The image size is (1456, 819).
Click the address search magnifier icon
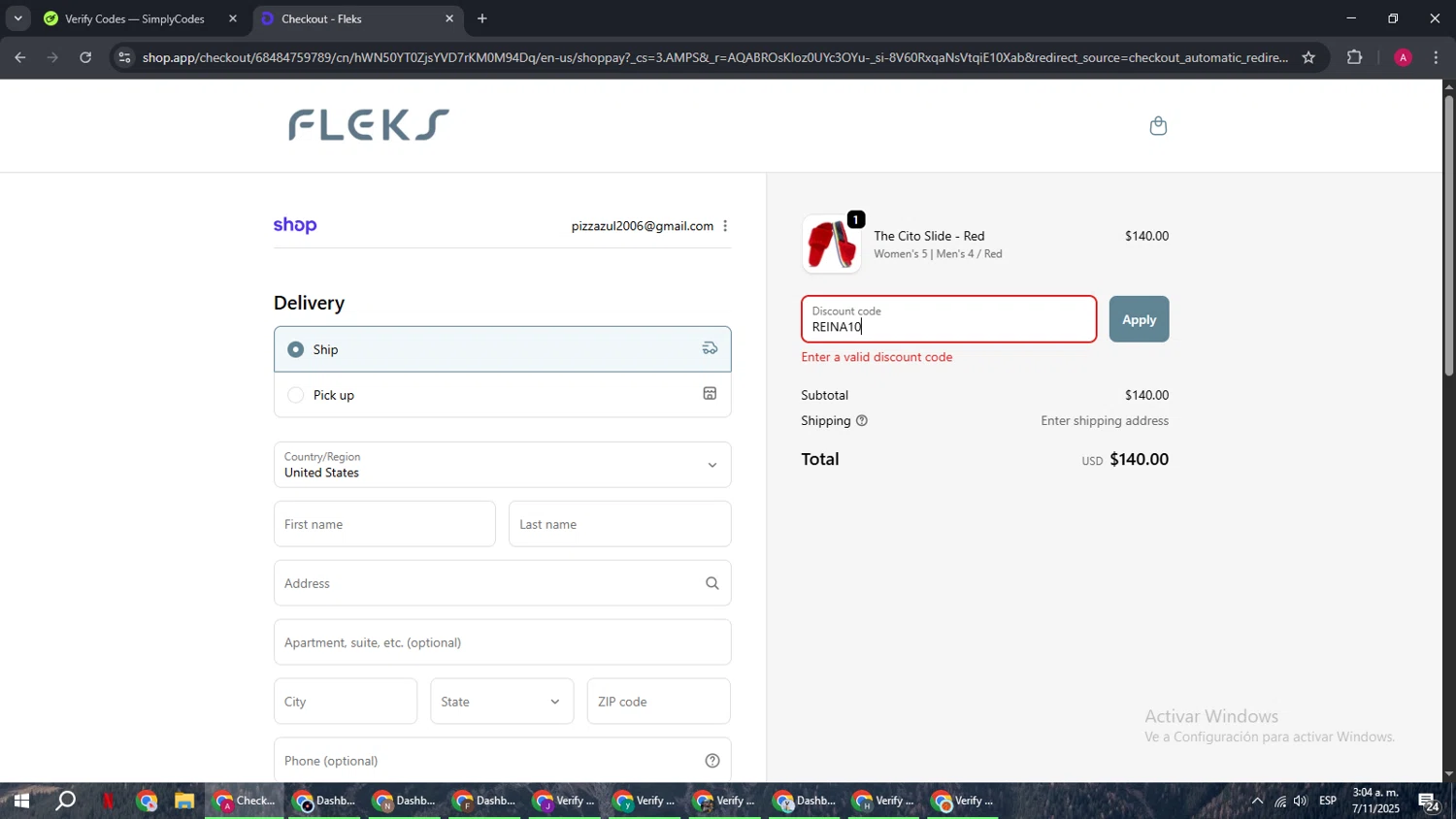coord(712,583)
